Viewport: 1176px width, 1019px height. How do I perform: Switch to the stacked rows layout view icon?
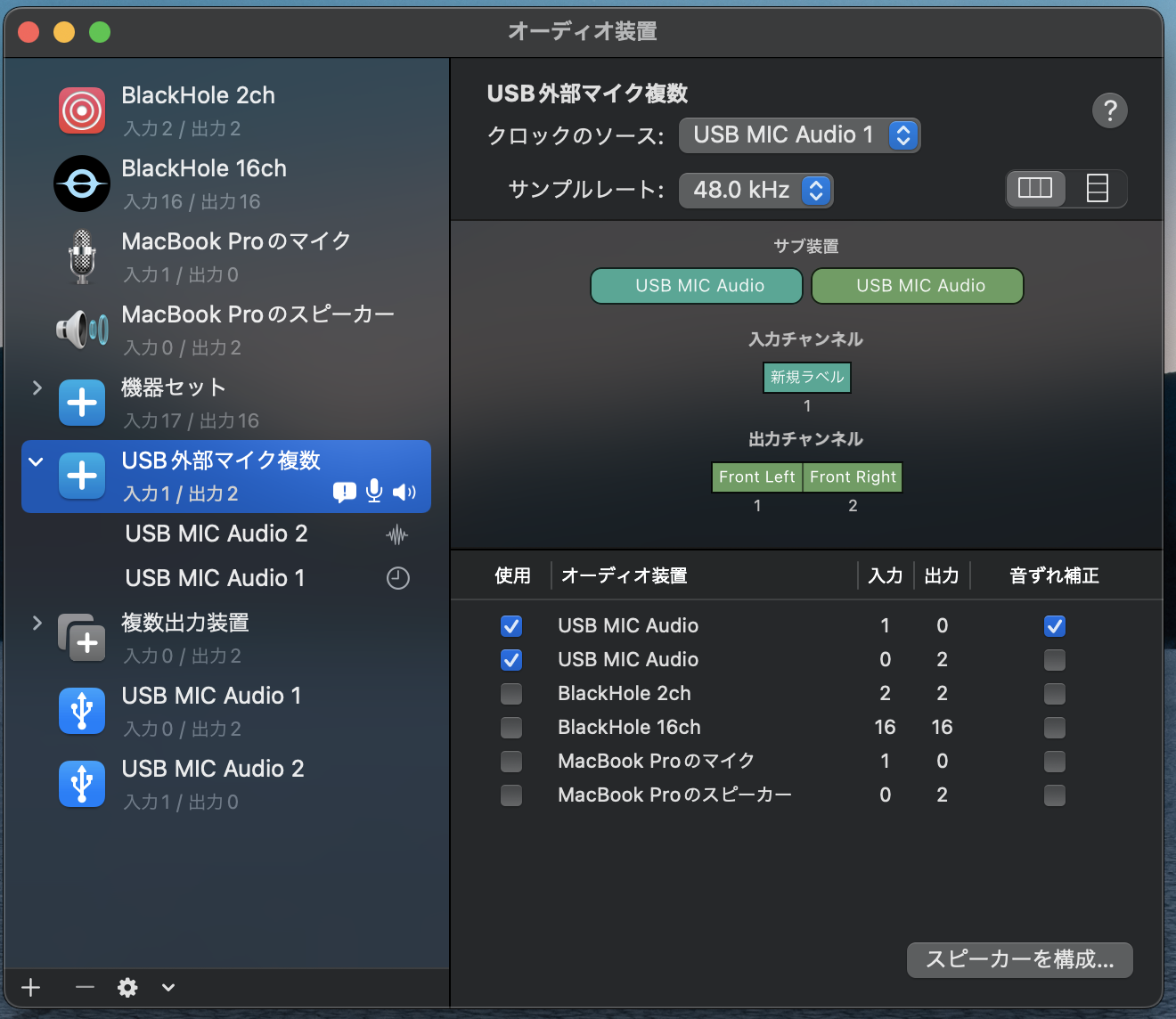pyautogui.click(x=1097, y=189)
